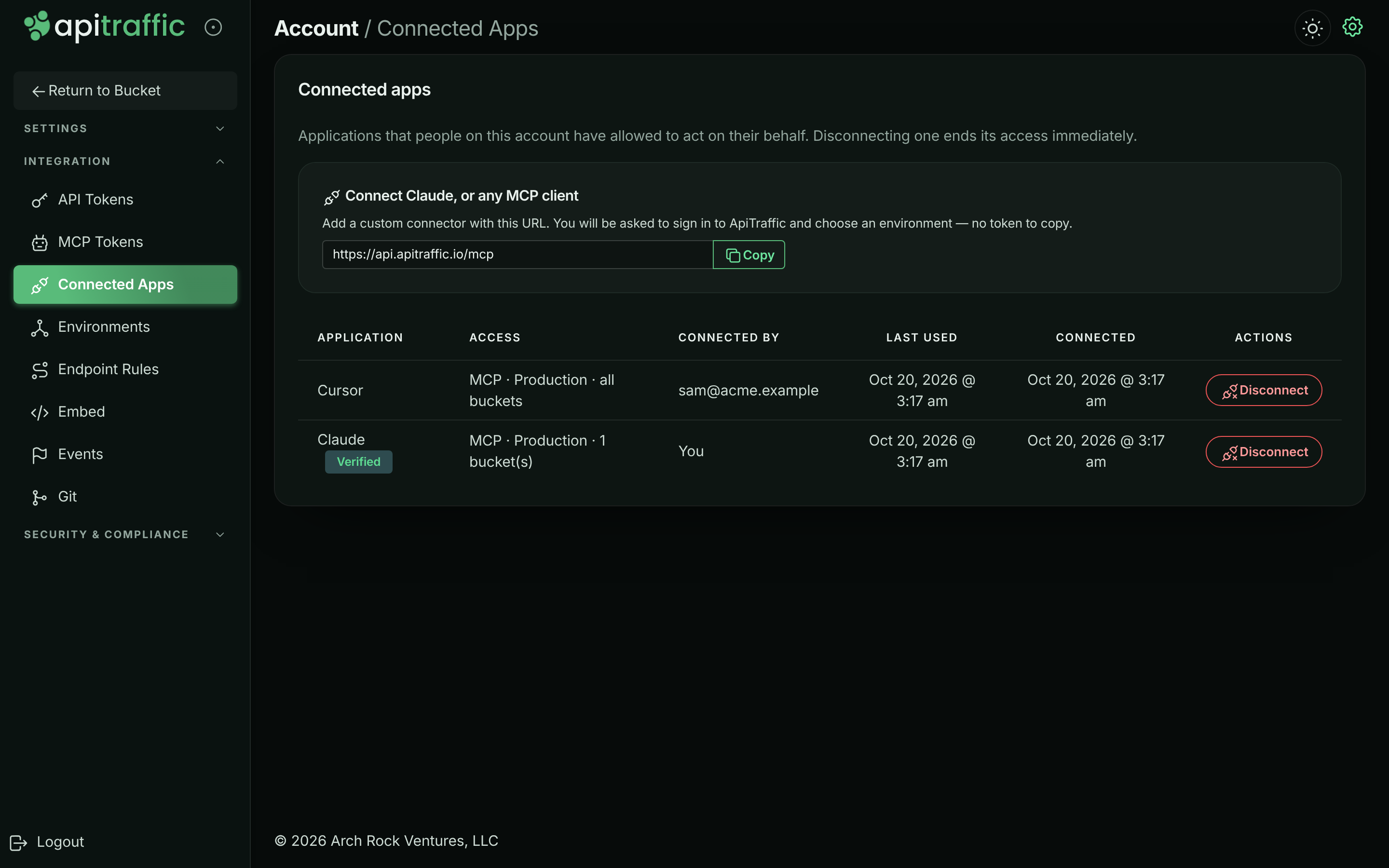Copy the MCP connector URL
Image resolution: width=1389 pixels, height=868 pixels.
point(749,255)
